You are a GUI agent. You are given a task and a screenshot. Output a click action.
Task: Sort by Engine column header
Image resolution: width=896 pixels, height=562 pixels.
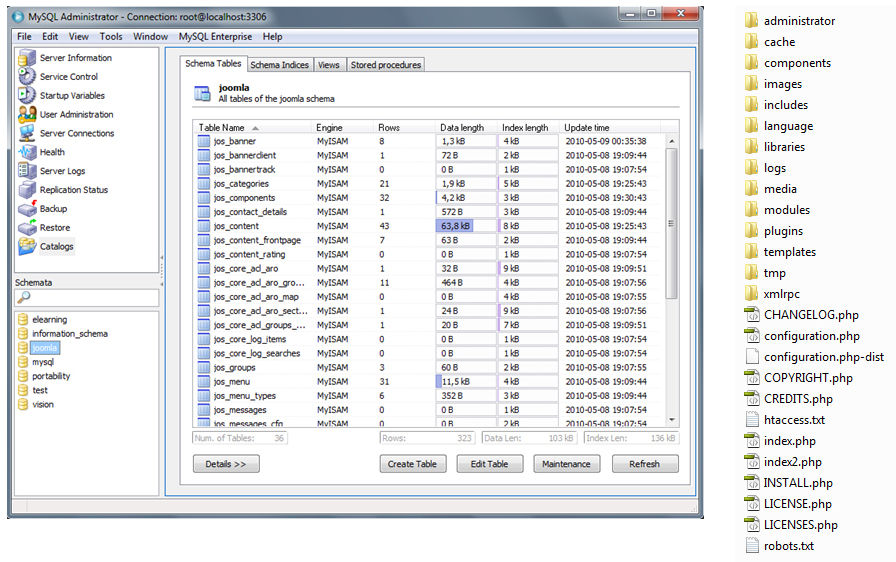click(x=342, y=127)
